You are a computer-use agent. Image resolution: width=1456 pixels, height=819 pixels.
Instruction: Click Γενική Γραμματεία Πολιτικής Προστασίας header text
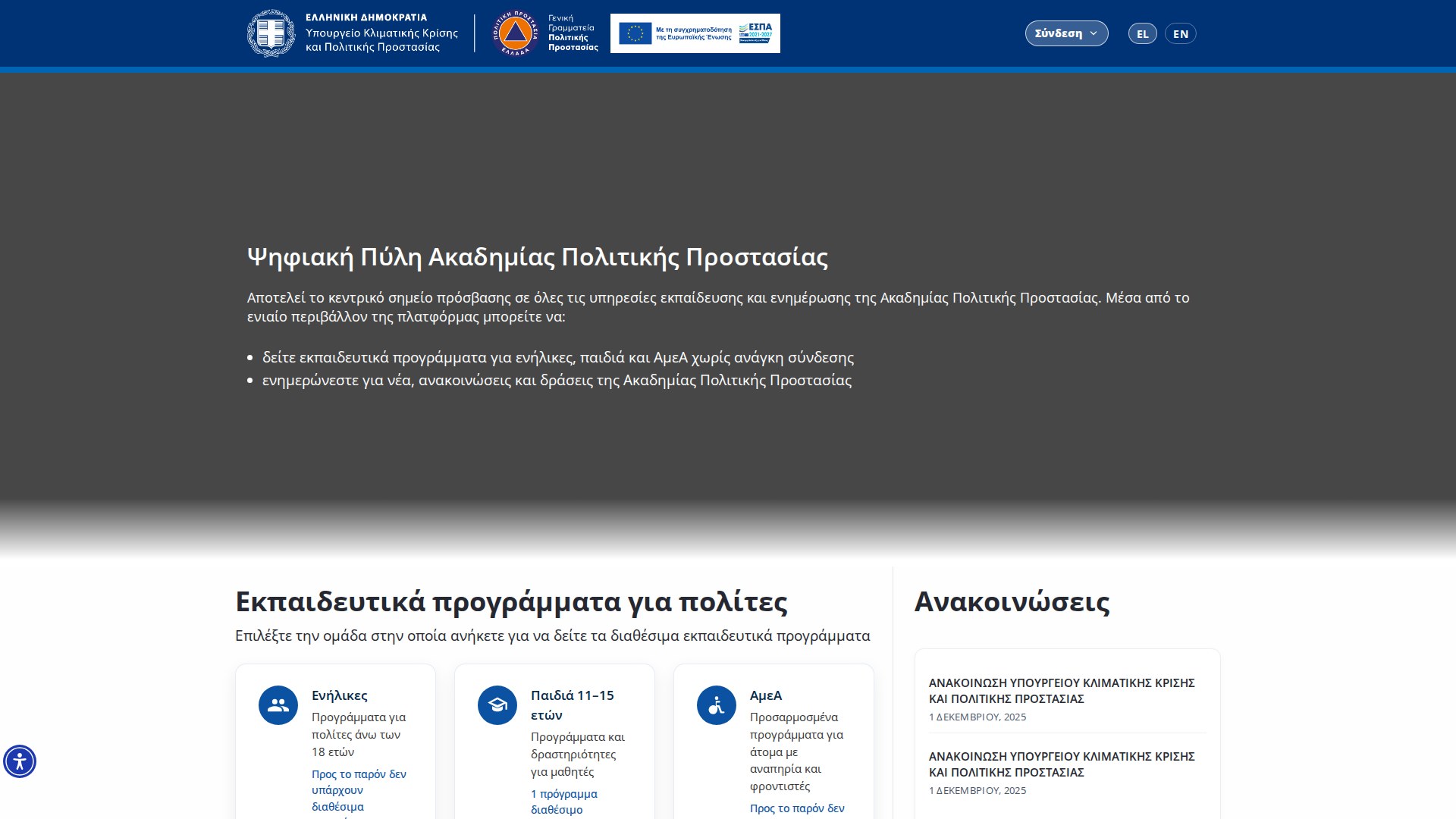pyautogui.click(x=573, y=33)
